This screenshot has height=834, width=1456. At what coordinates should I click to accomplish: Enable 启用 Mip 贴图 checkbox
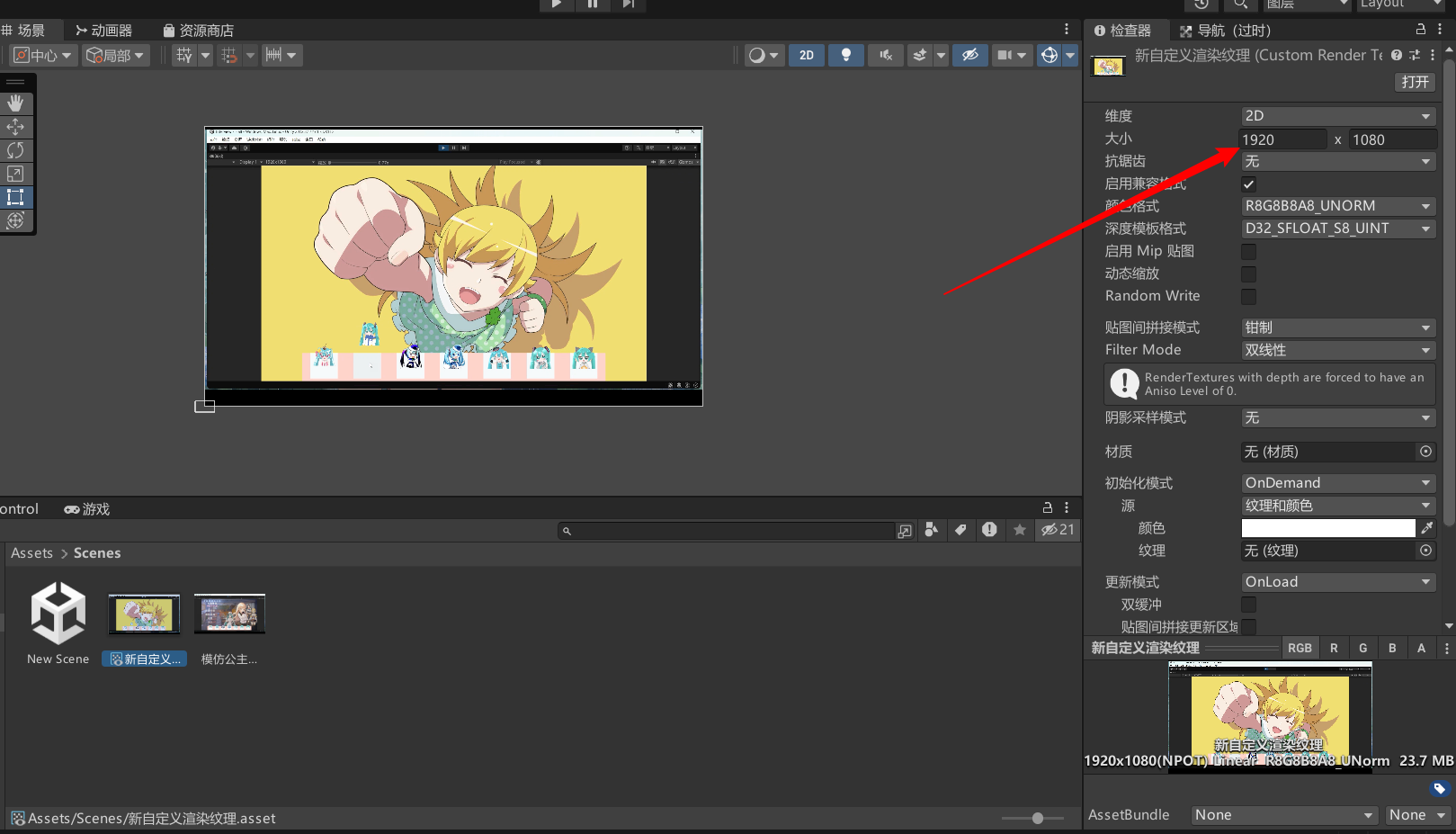pyautogui.click(x=1248, y=252)
